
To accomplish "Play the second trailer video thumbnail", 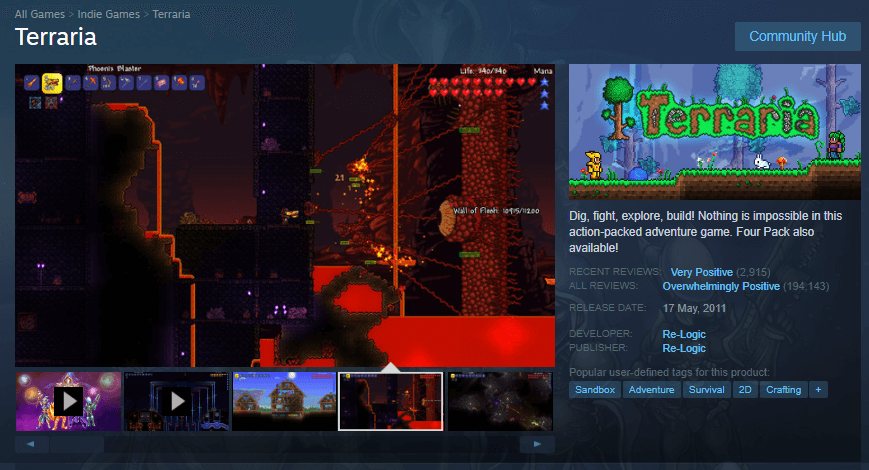I will [x=177, y=401].
